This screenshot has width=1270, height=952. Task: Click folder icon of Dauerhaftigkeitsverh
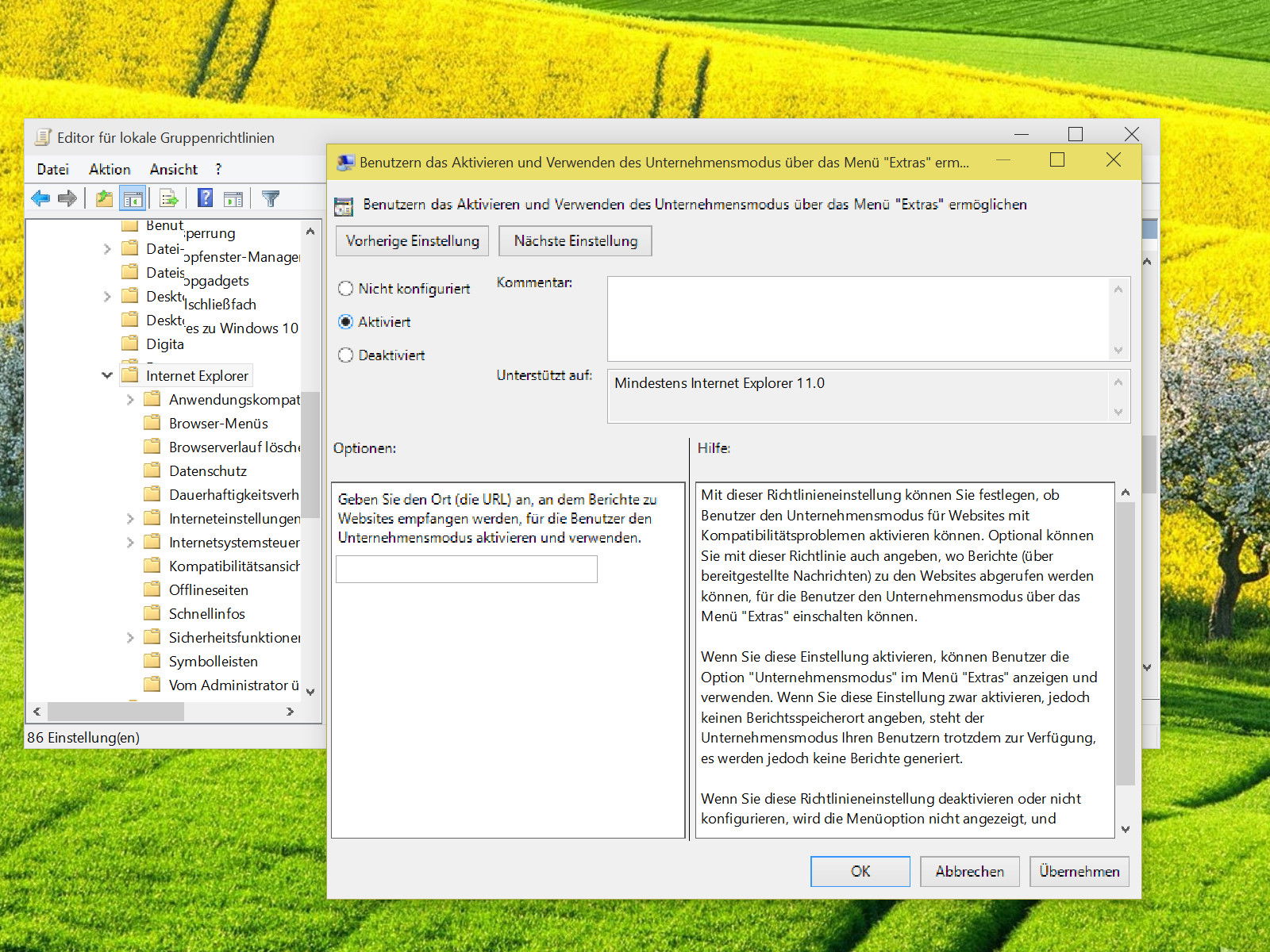(152, 494)
